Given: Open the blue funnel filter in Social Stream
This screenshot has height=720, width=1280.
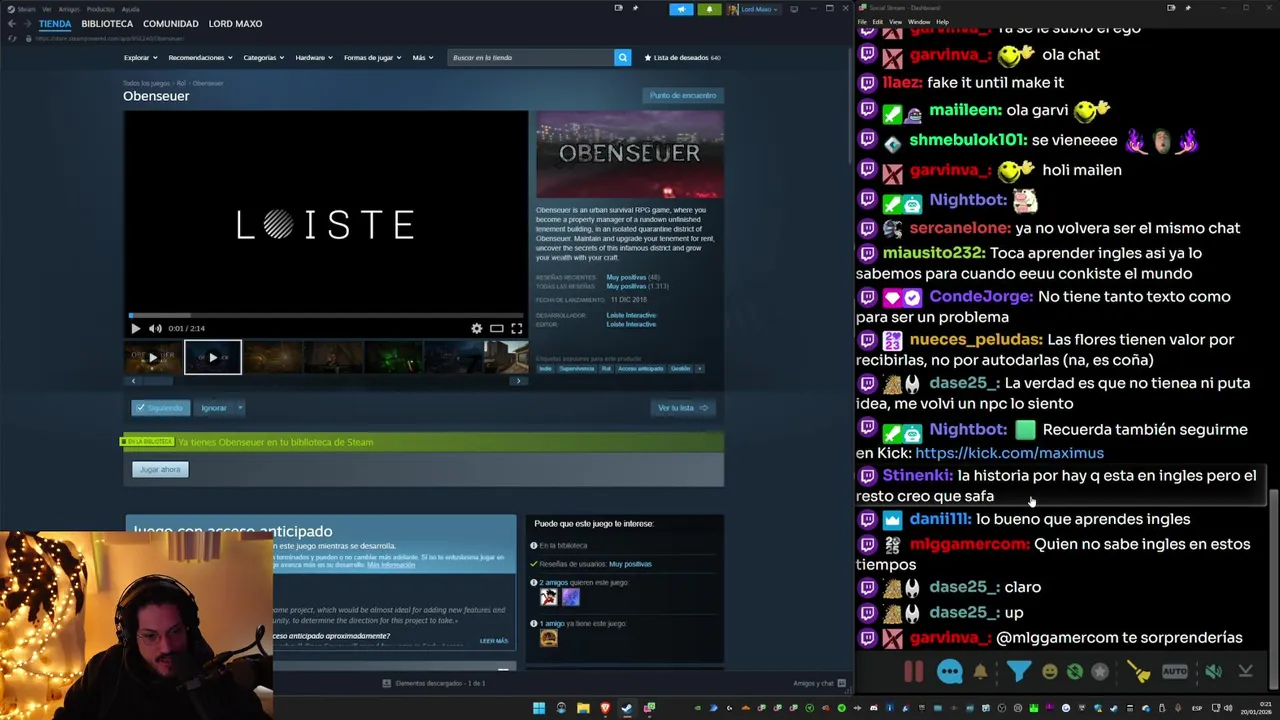Looking at the screenshot, I should 1018,672.
